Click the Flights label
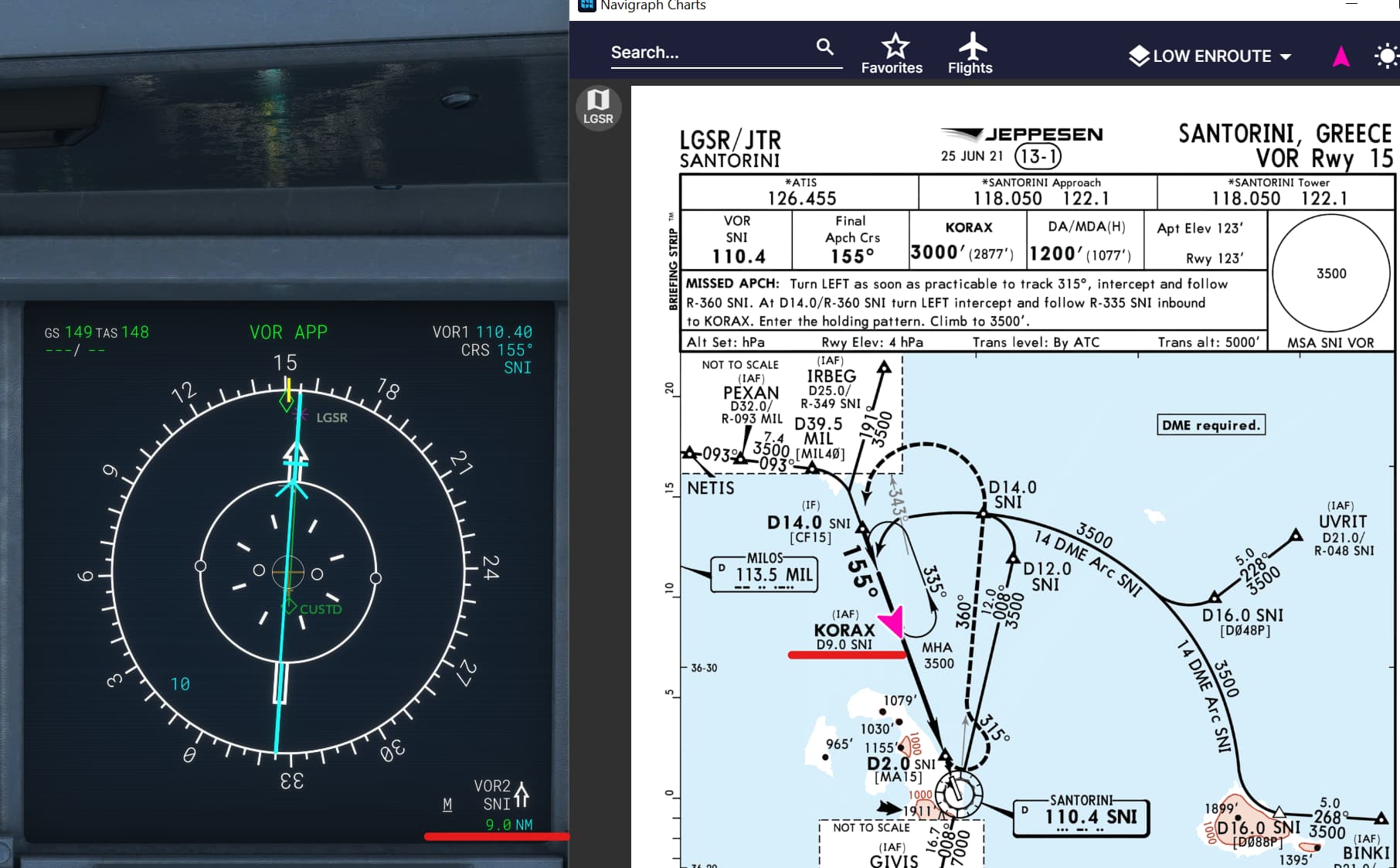 (x=970, y=68)
